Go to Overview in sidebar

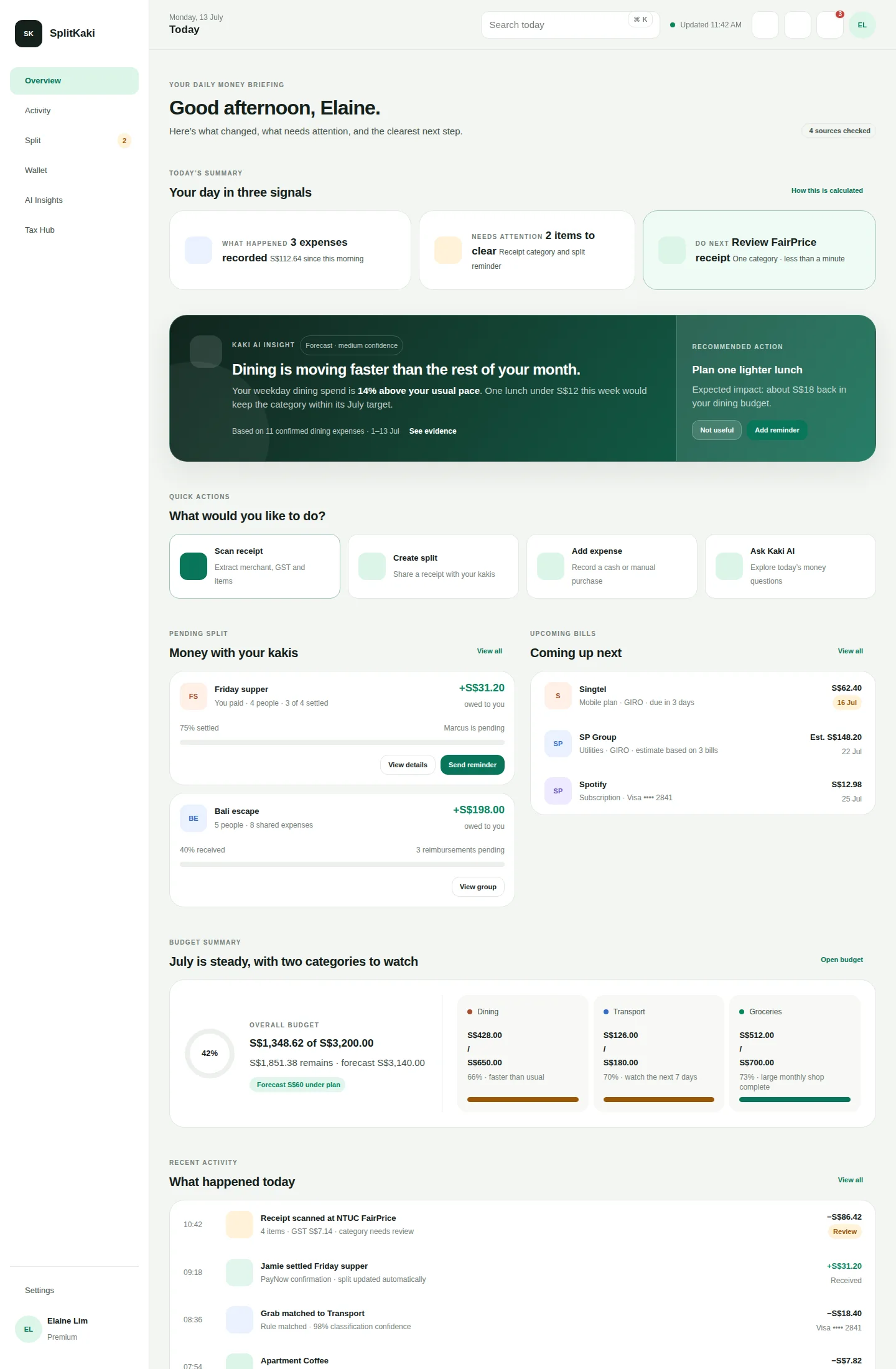(x=74, y=81)
